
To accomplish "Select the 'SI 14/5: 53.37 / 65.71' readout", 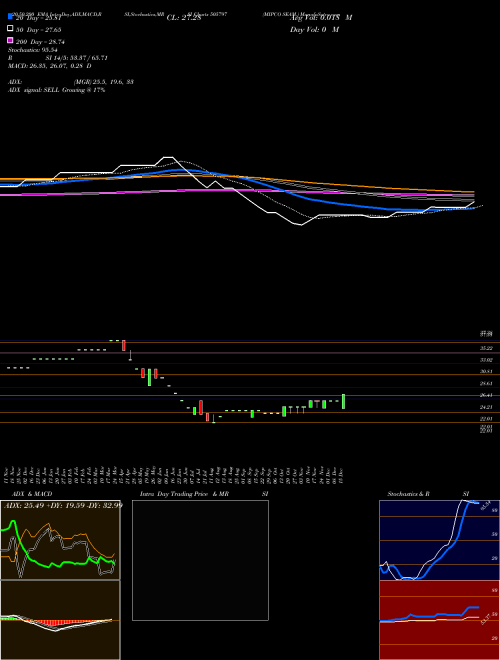I will [77, 58].
